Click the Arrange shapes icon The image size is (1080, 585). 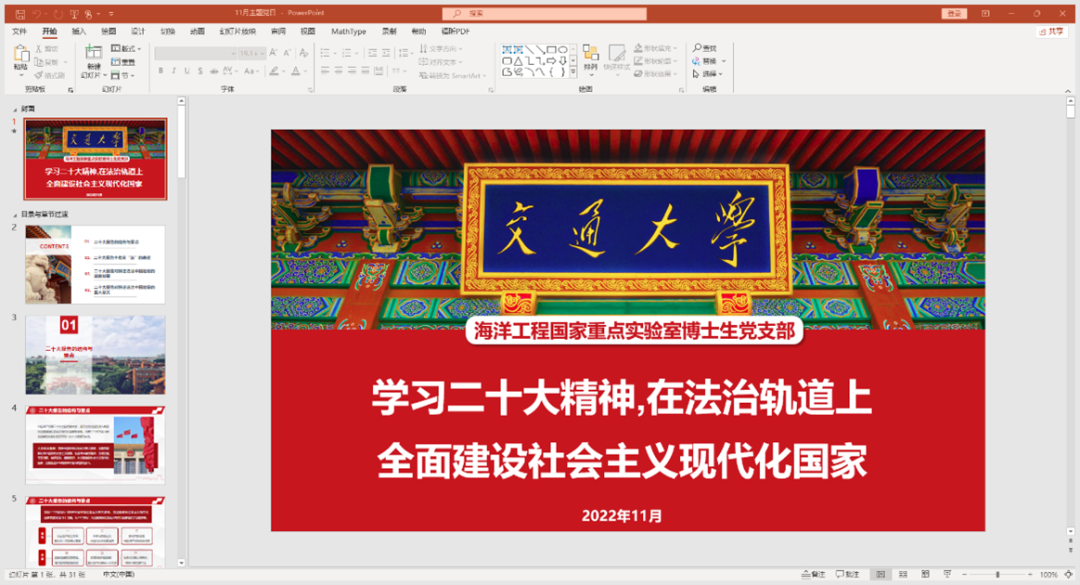pyautogui.click(x=590, y=54)
